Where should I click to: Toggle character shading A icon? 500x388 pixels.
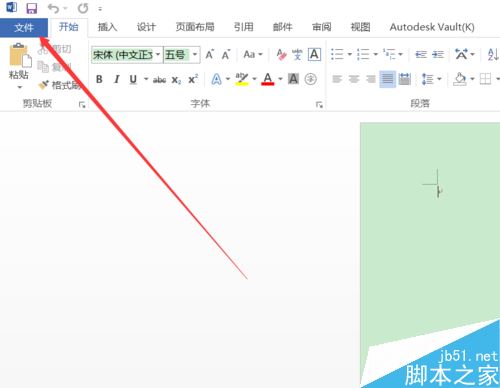click(x=293, y=79)
